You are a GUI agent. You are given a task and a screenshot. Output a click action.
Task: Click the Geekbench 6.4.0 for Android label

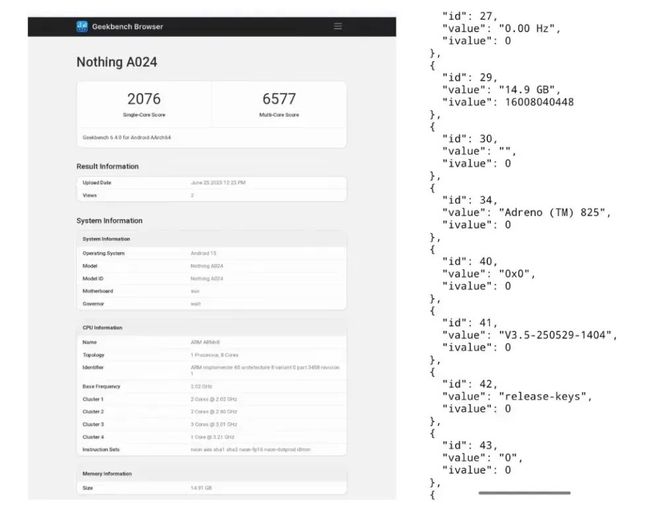coord(127,138)
